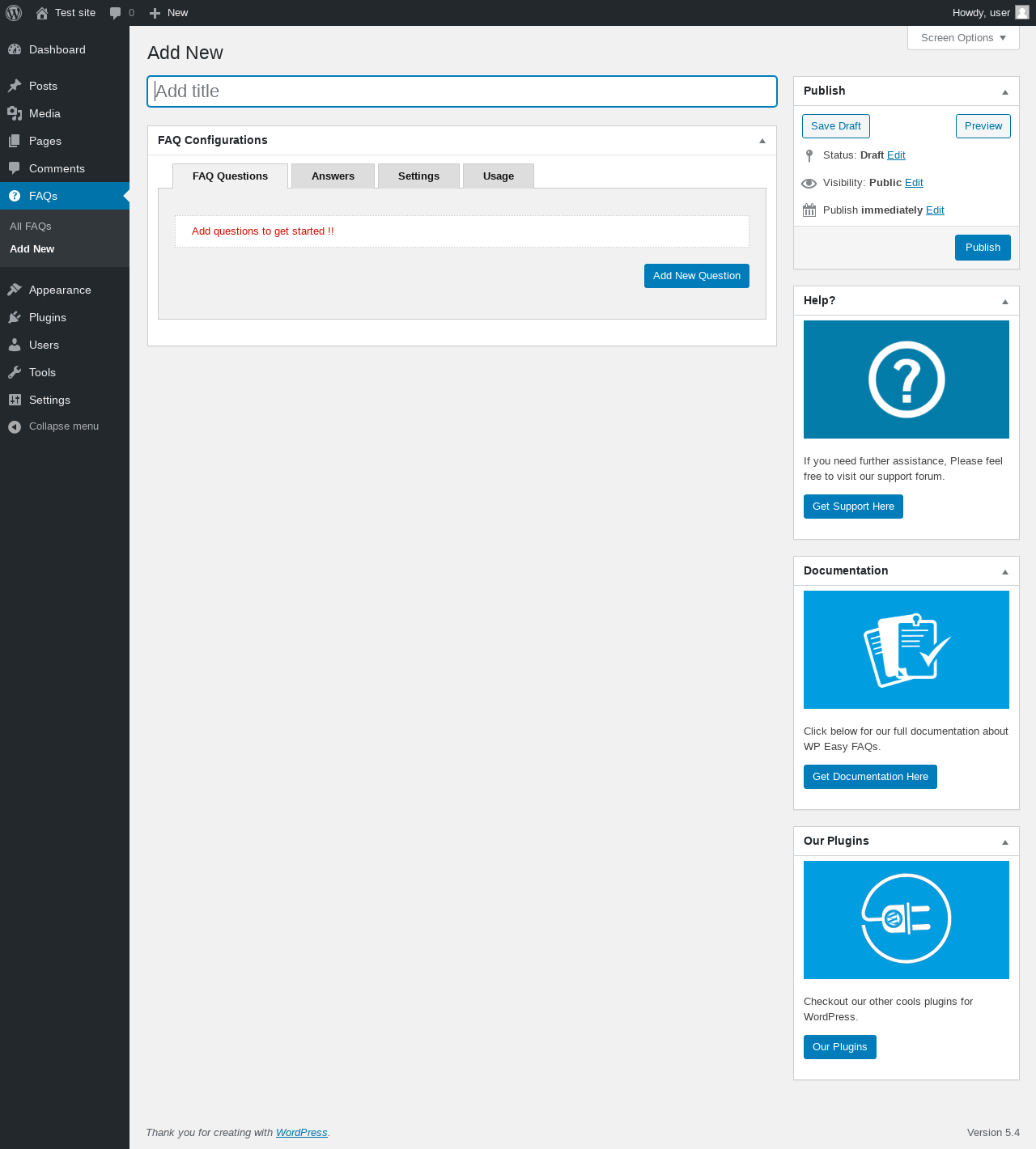Click the Dashboard gauge icon

pyautogui.click(x=15, y=49)
